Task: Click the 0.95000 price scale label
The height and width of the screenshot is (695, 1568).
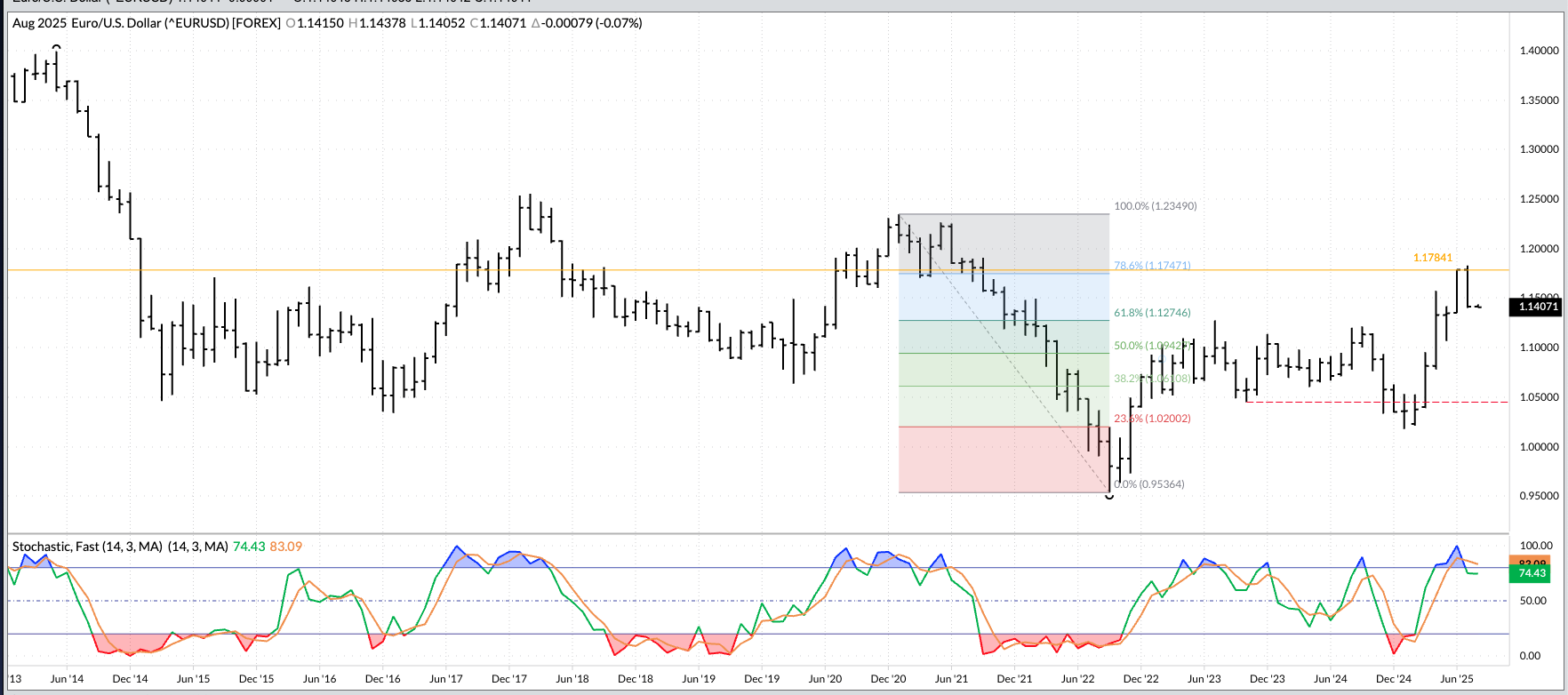Action: click(x=1539, y=496)
